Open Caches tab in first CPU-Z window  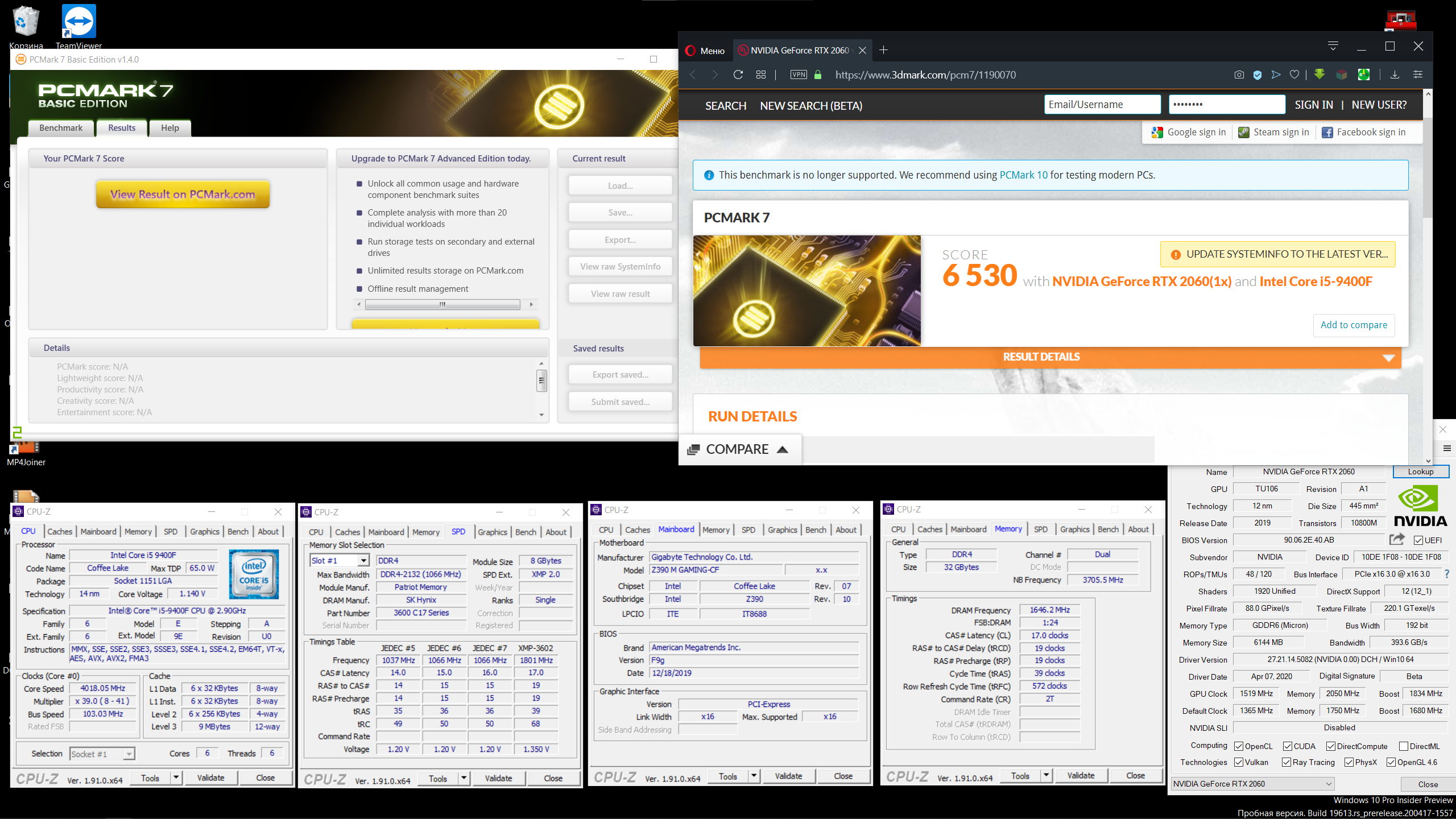point(60,531)
